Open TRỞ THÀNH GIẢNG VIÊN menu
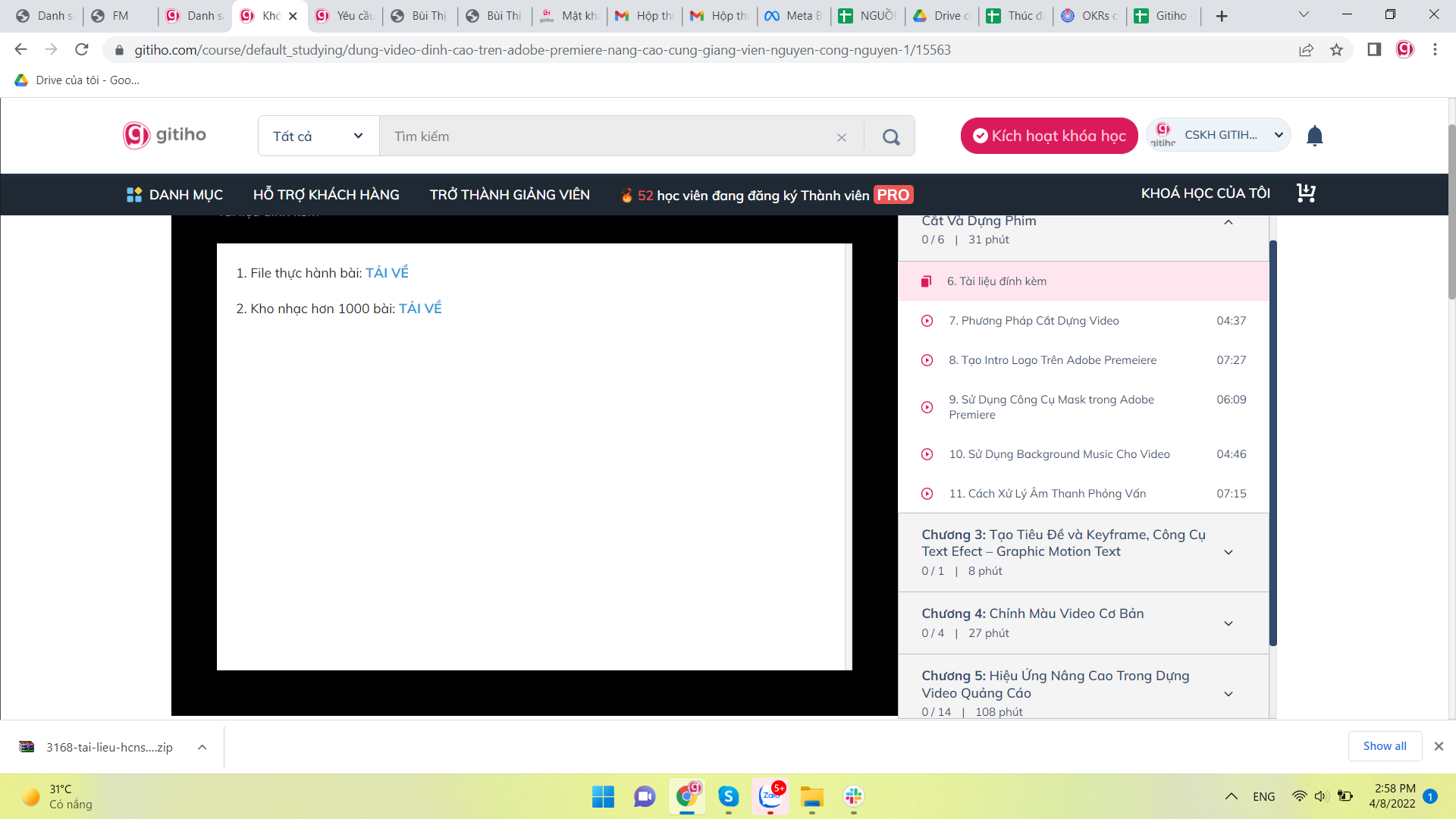This screenshot has height=819, width=1456. click(510, 195)
